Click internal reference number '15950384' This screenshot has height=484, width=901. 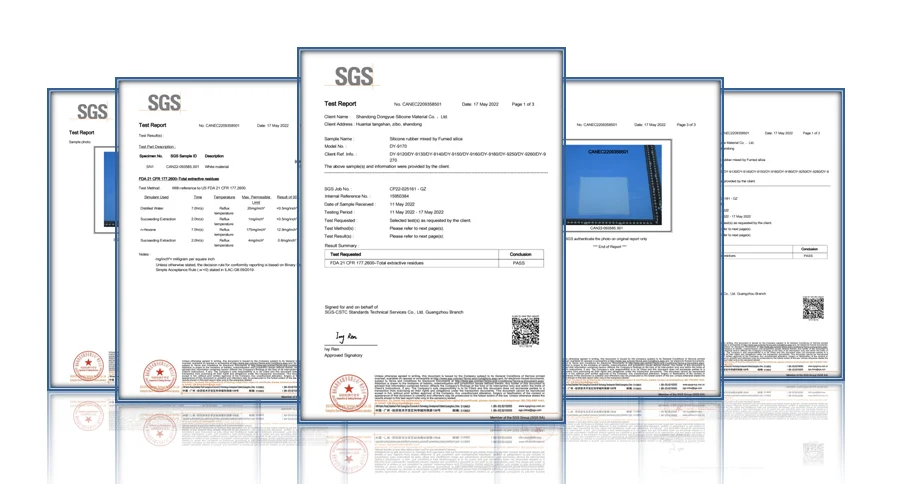(399, 196)
